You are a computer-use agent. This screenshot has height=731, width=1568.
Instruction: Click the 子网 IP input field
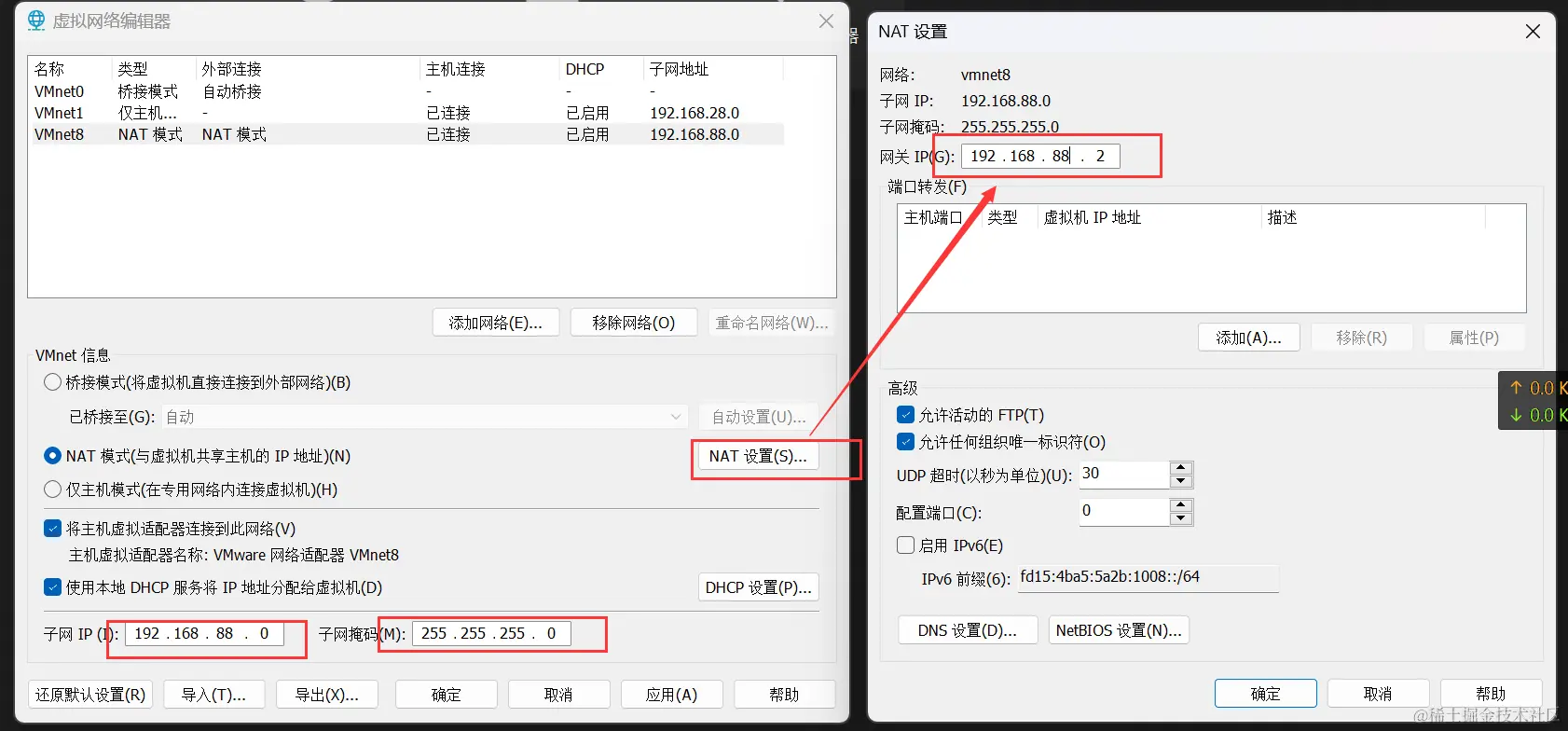coord(204,634)
